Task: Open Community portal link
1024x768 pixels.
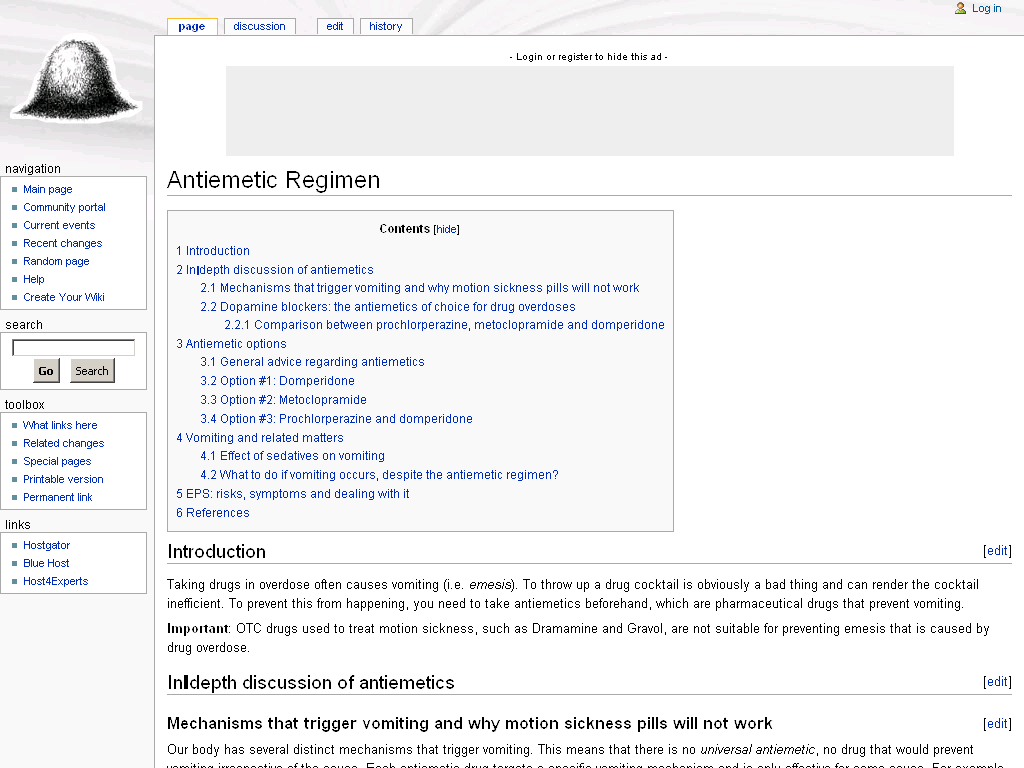Action: [x=64, y=207]
